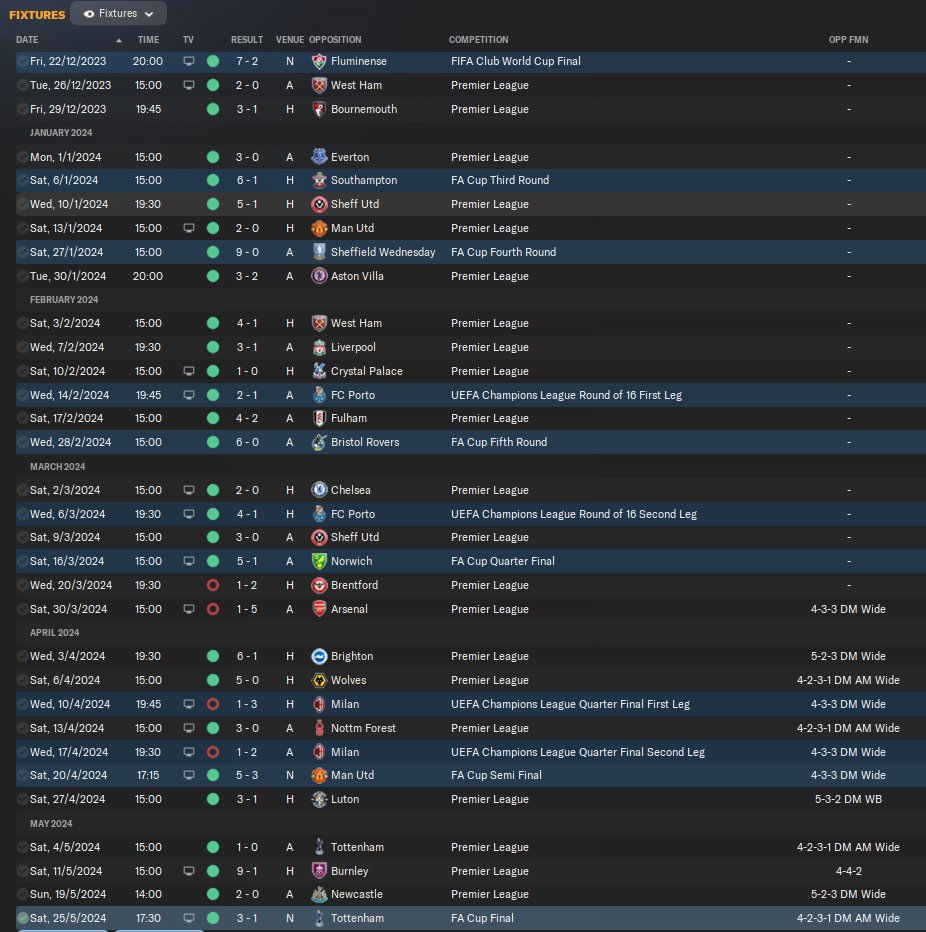The image size is (926, 932).
Task: Click the Burnley club badge
Action: pos(319,871)
